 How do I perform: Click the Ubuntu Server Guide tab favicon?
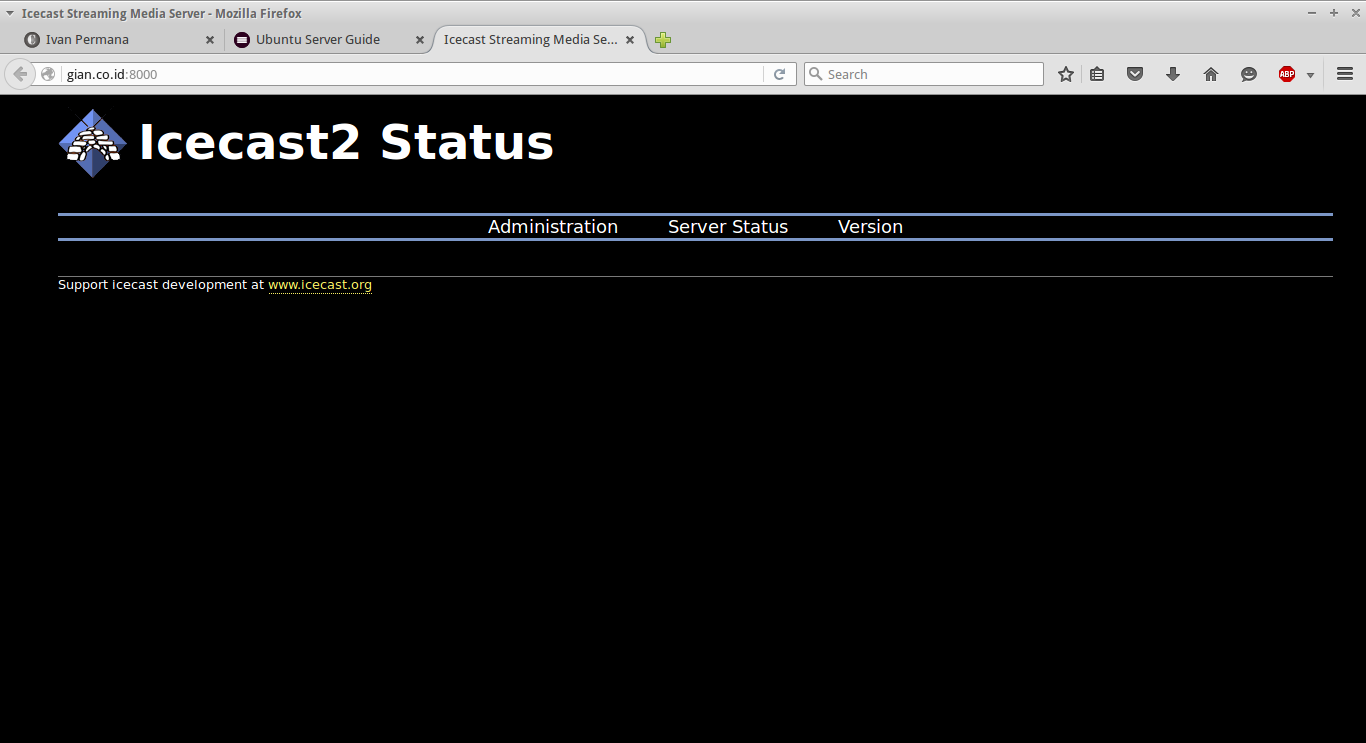pos(242,40)
